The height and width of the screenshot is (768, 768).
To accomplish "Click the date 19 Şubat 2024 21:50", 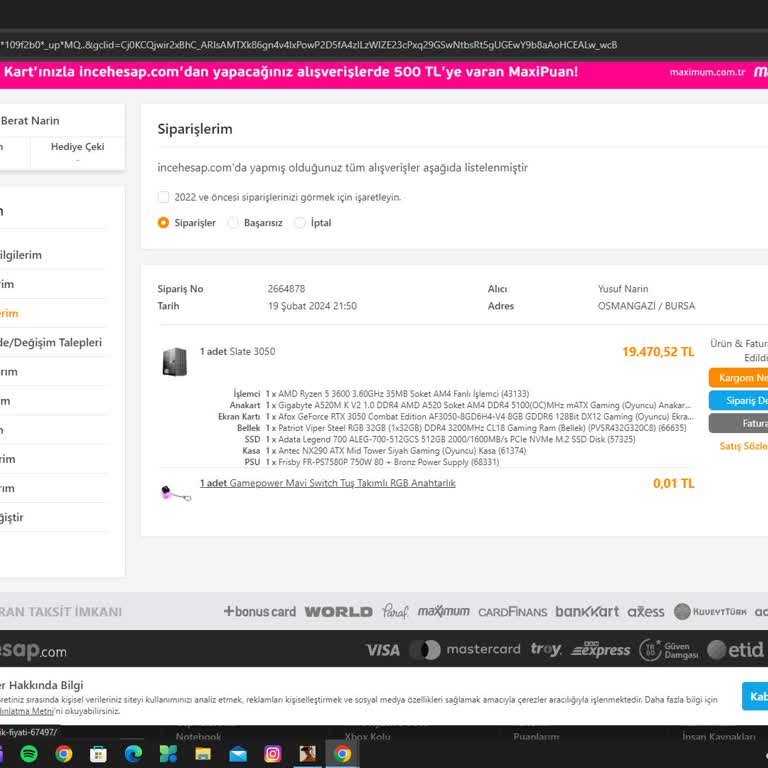I will [x=312, y=306].
